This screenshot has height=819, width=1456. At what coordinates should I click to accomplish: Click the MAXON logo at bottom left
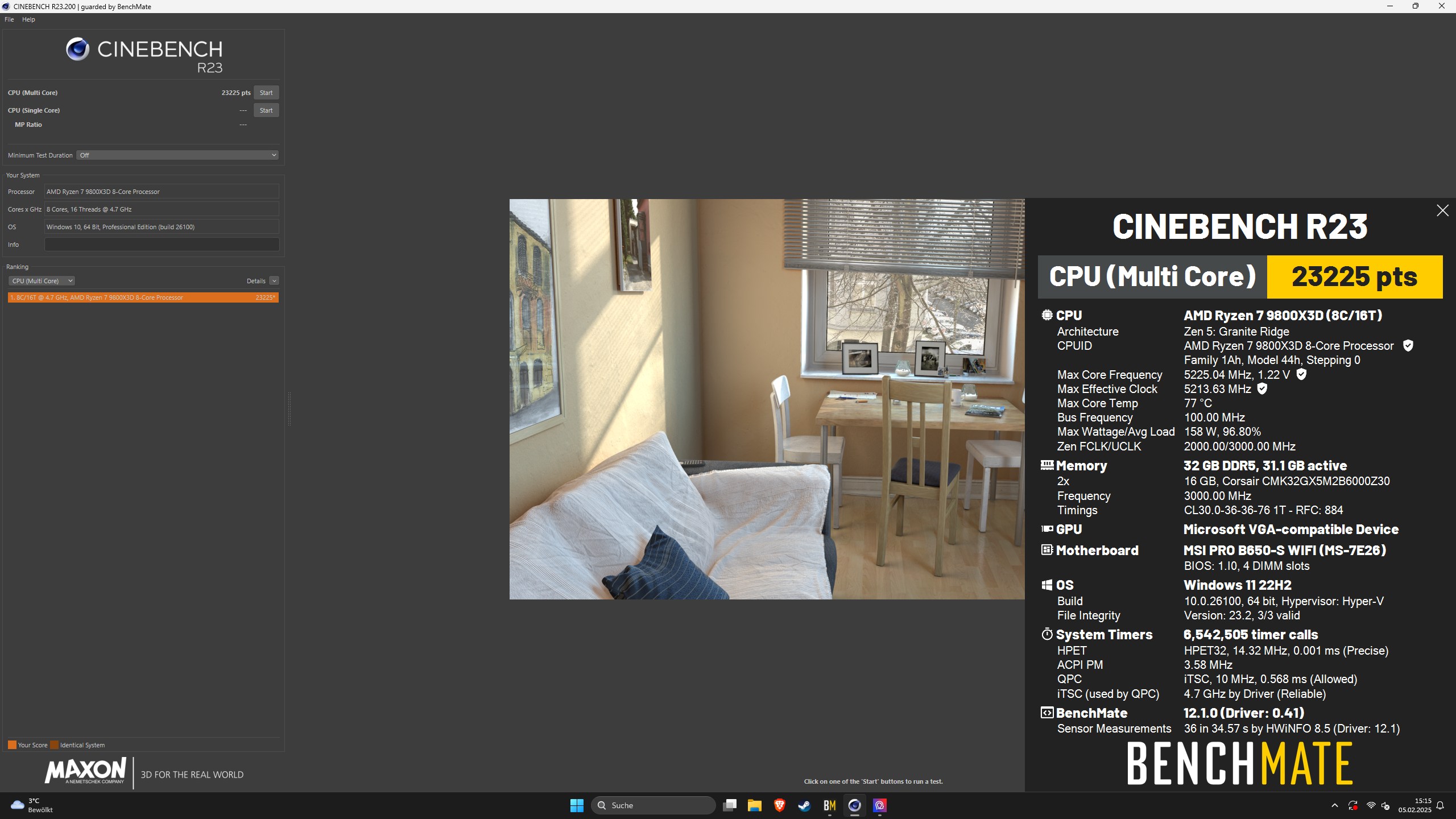click(x=85, y=771)
